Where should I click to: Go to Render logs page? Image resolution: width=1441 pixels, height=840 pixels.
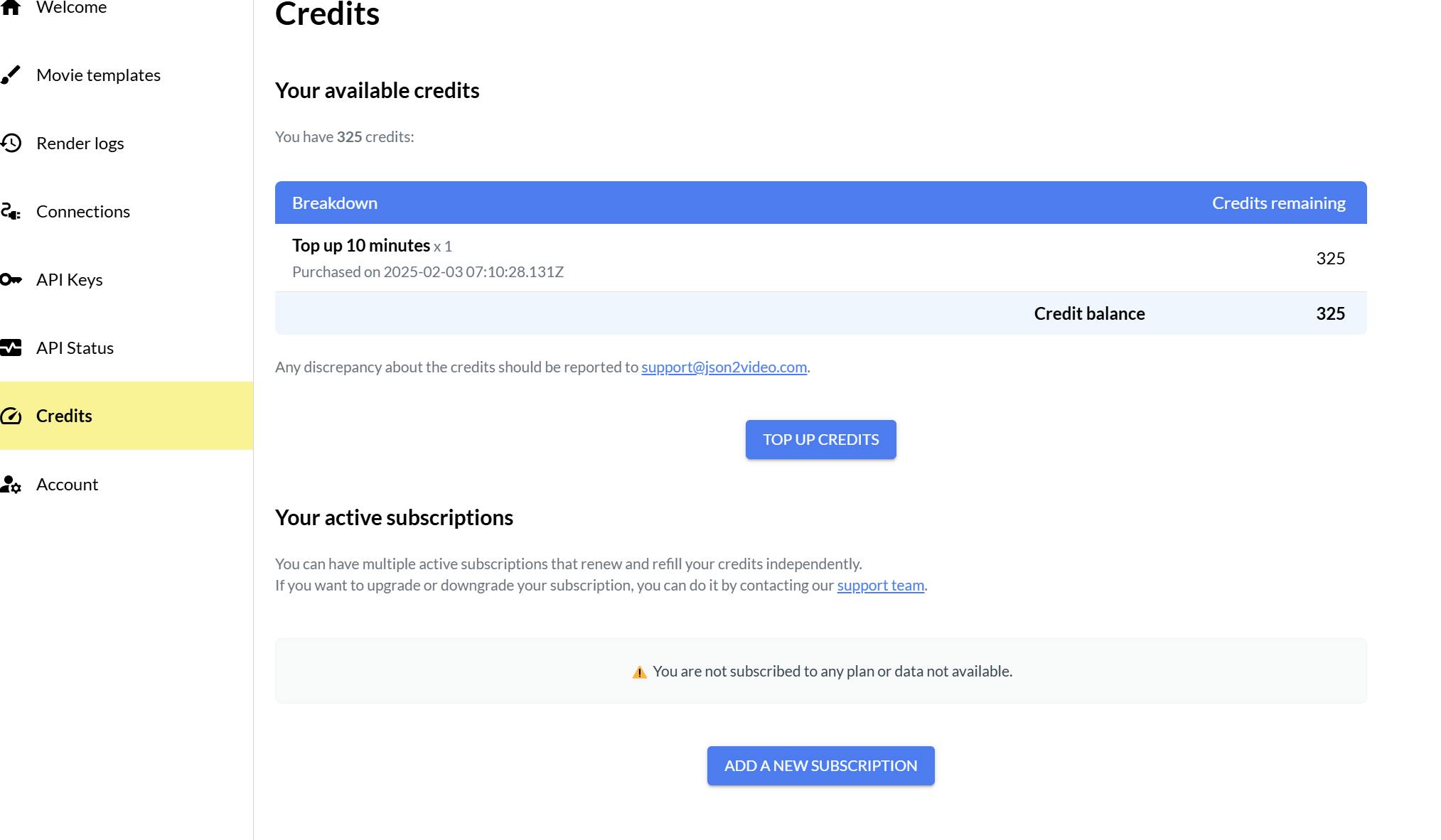coord(80,143)
